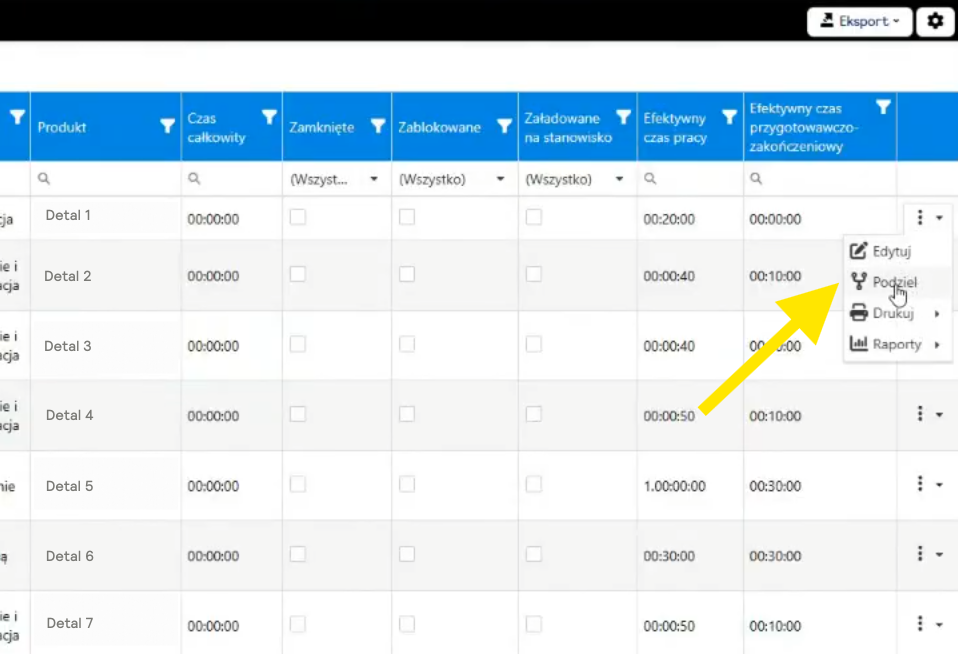The width and height of the screenshot is (958, 654).
Task: Open filter for Załadowane na stanowisko column
Action: (623, 117)
